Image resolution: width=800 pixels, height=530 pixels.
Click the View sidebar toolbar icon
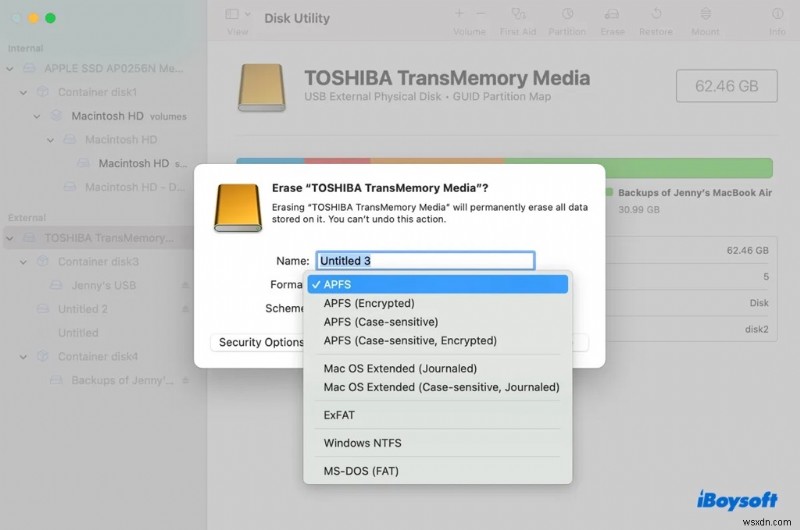point(232,14)
